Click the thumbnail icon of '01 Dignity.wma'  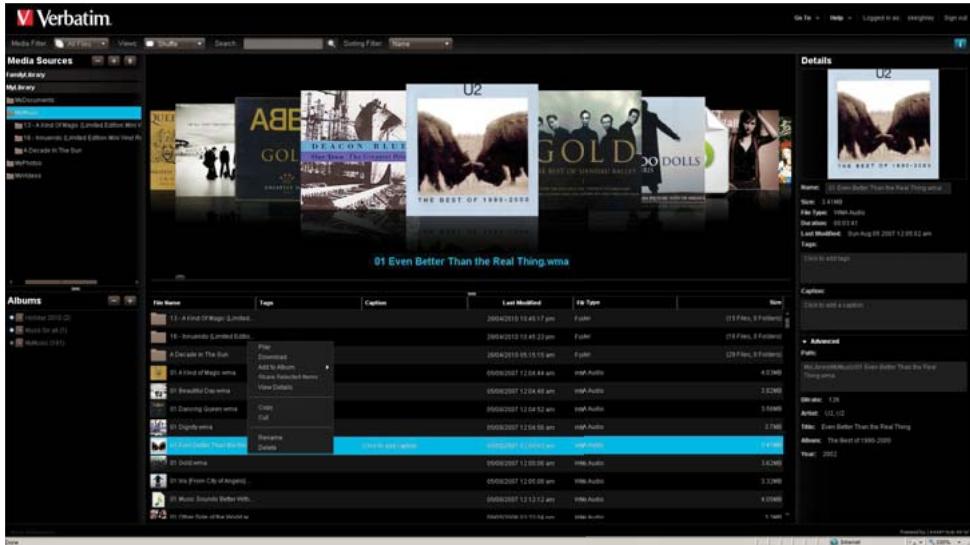158,427
